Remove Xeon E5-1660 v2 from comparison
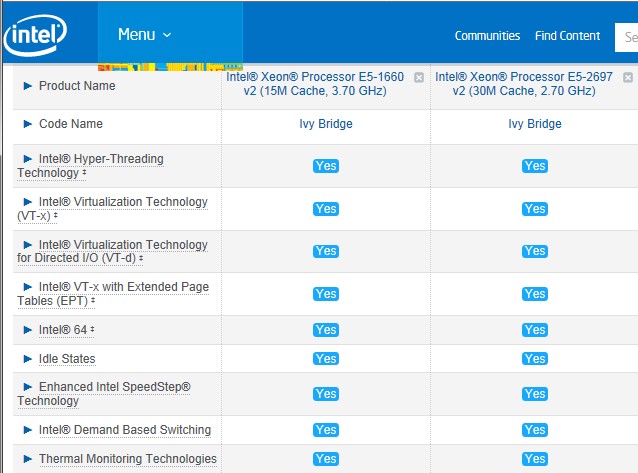This screenshot has width=638, height=473. click(419, 77)
